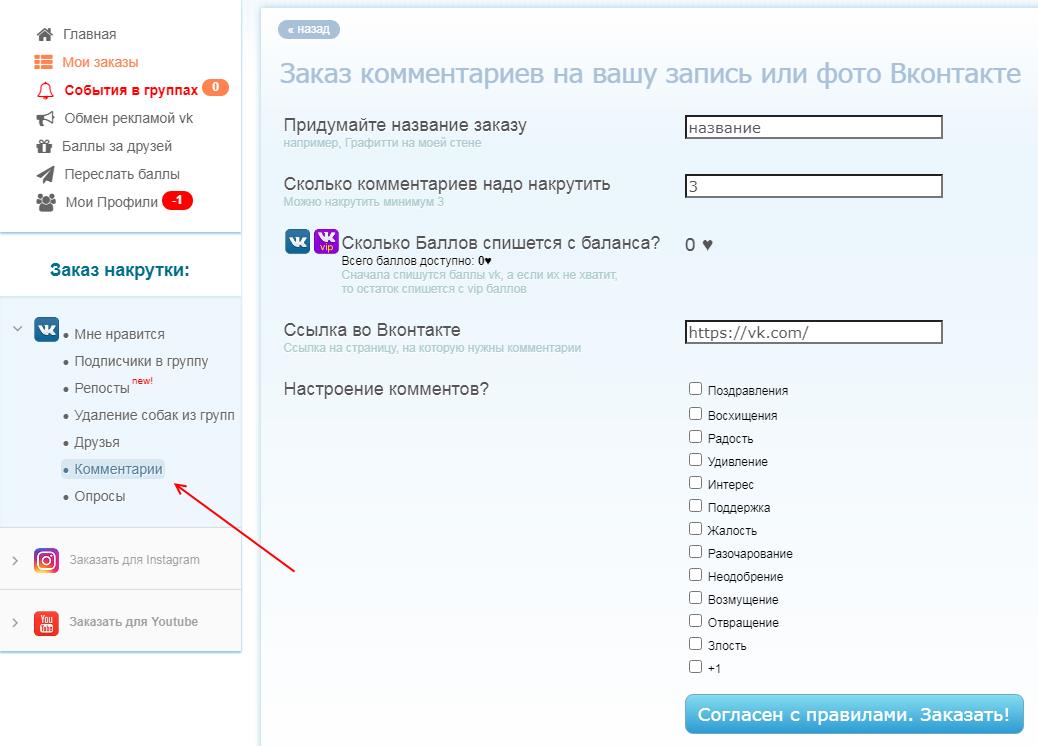Image resolution: width=1038 pixels, height=746 pixels.
Task: Select Подписчики в группу
Action: (141, 361)
